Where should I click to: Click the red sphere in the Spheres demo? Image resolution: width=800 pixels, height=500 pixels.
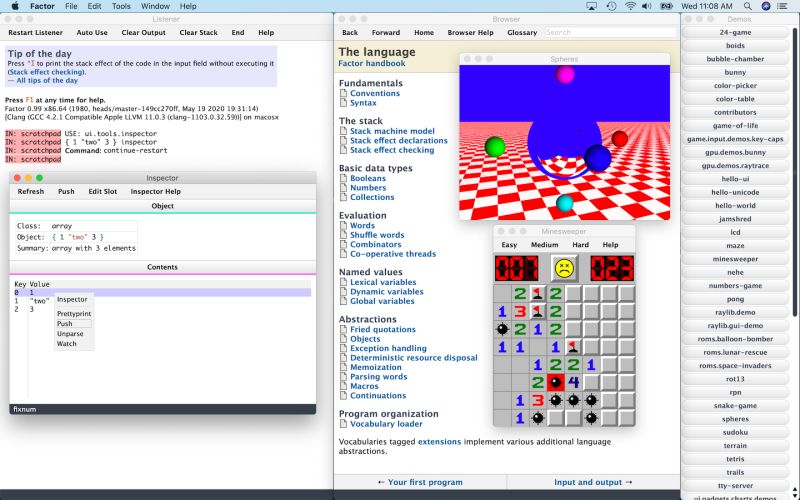[x=619, y=139]
